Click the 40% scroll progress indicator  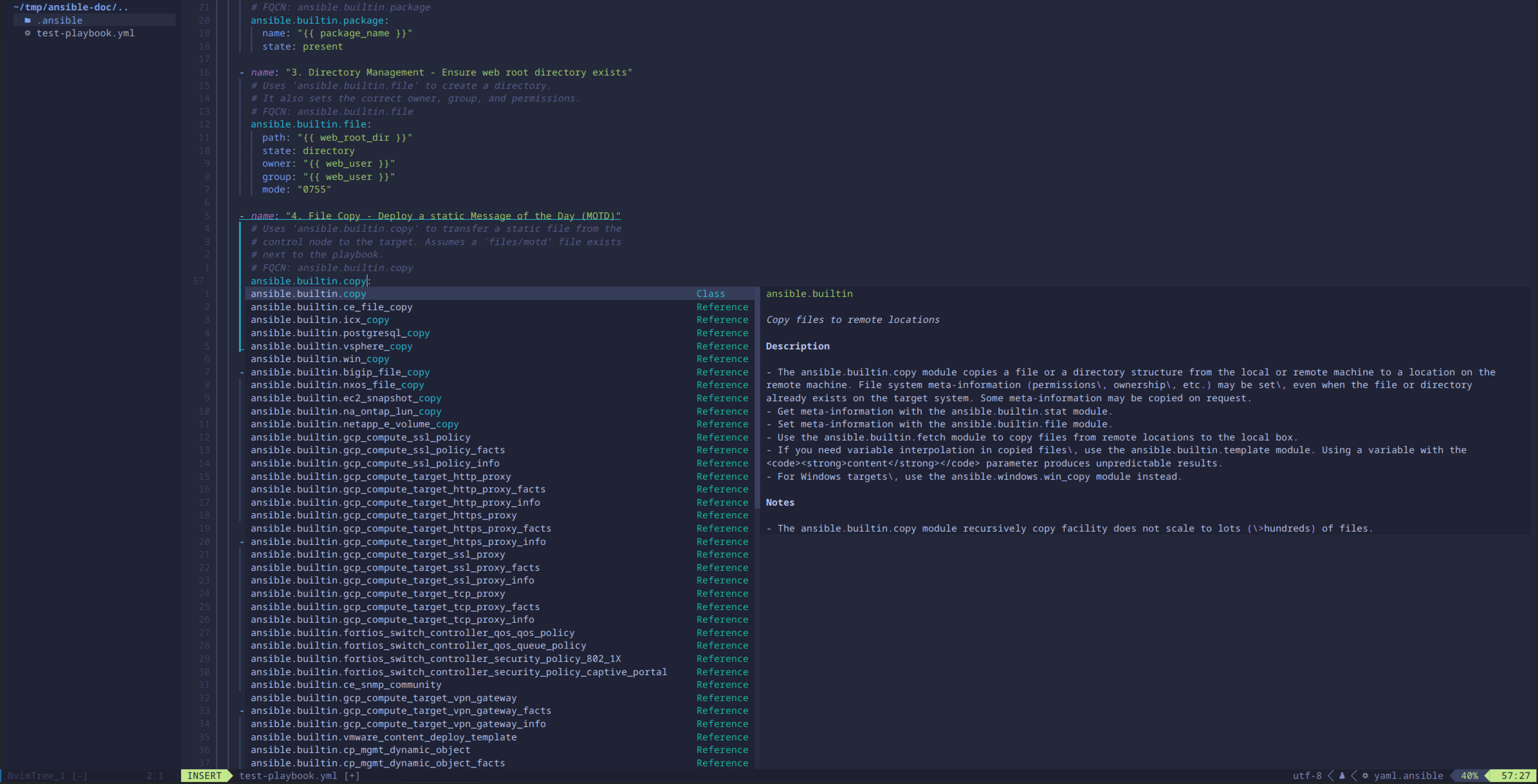1469,776
